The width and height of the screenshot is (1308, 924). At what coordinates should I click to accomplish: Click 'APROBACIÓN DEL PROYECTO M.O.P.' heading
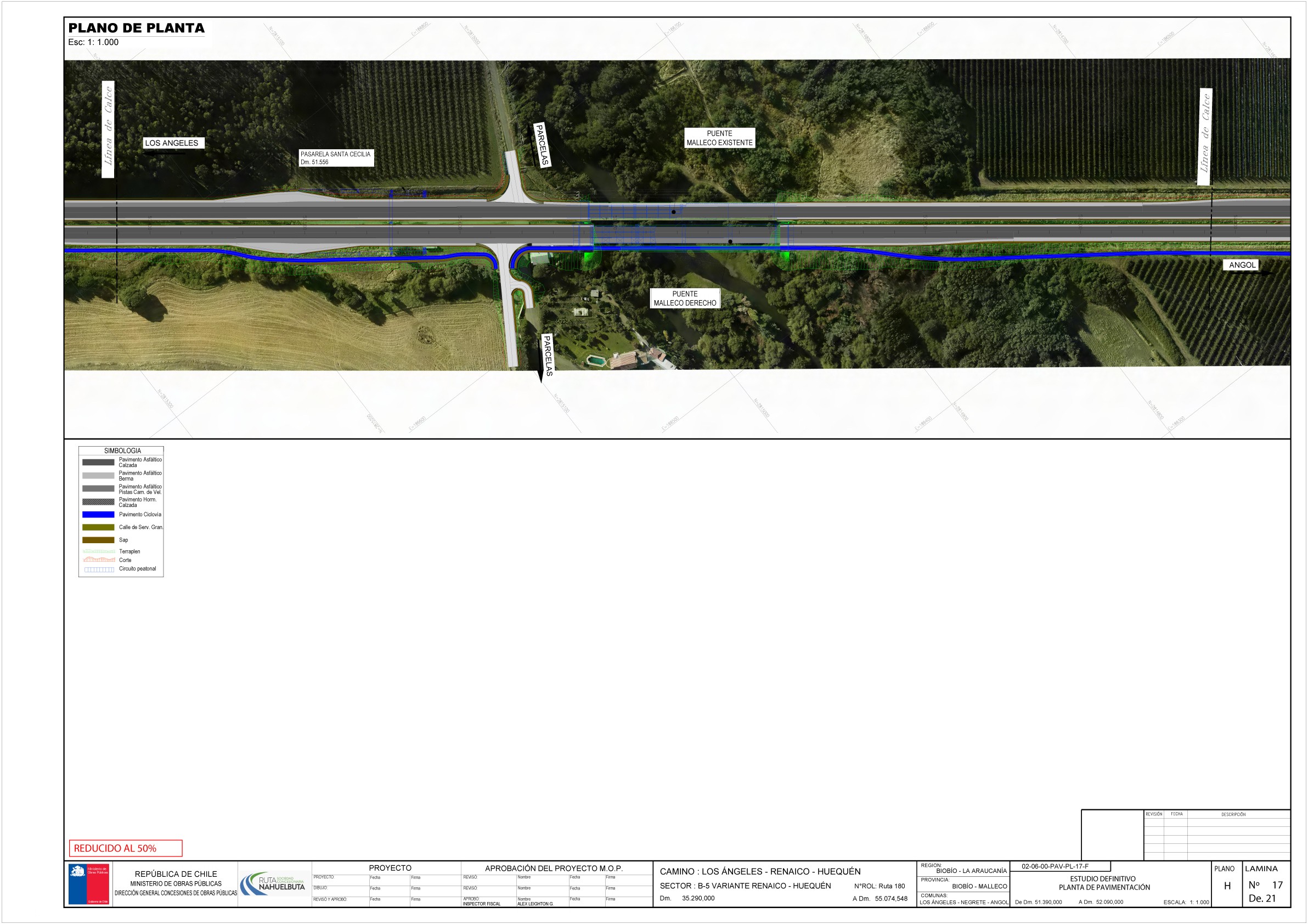pyautogui.click(x=554, y=868)
